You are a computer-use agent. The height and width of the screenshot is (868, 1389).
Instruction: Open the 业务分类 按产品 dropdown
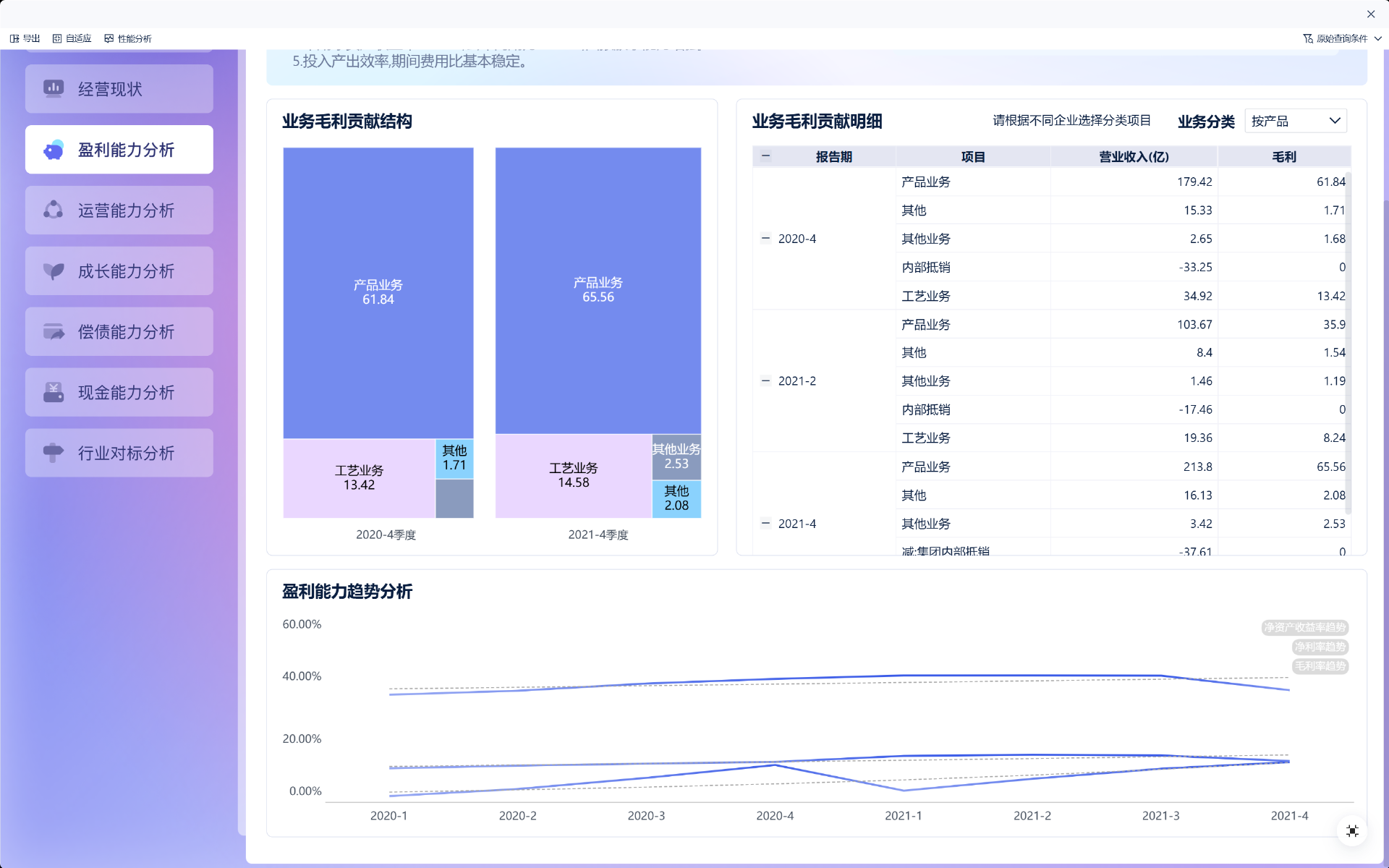(x=1295, y=121)
